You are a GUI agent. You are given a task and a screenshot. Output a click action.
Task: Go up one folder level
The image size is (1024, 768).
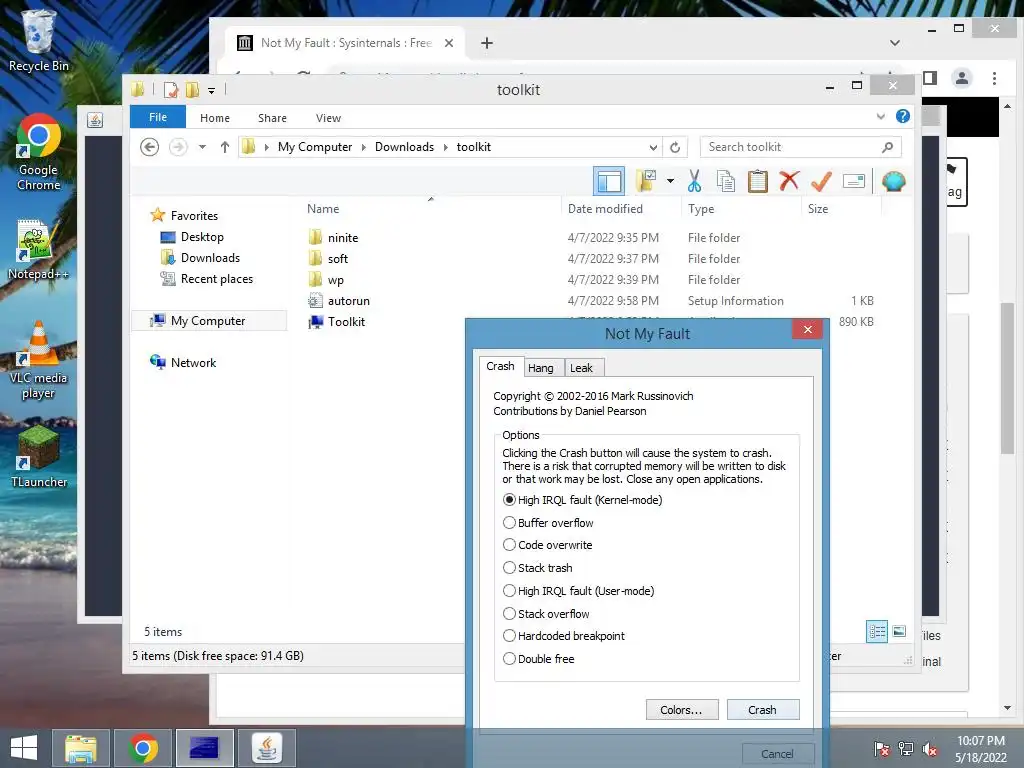(x=225, y=147)
